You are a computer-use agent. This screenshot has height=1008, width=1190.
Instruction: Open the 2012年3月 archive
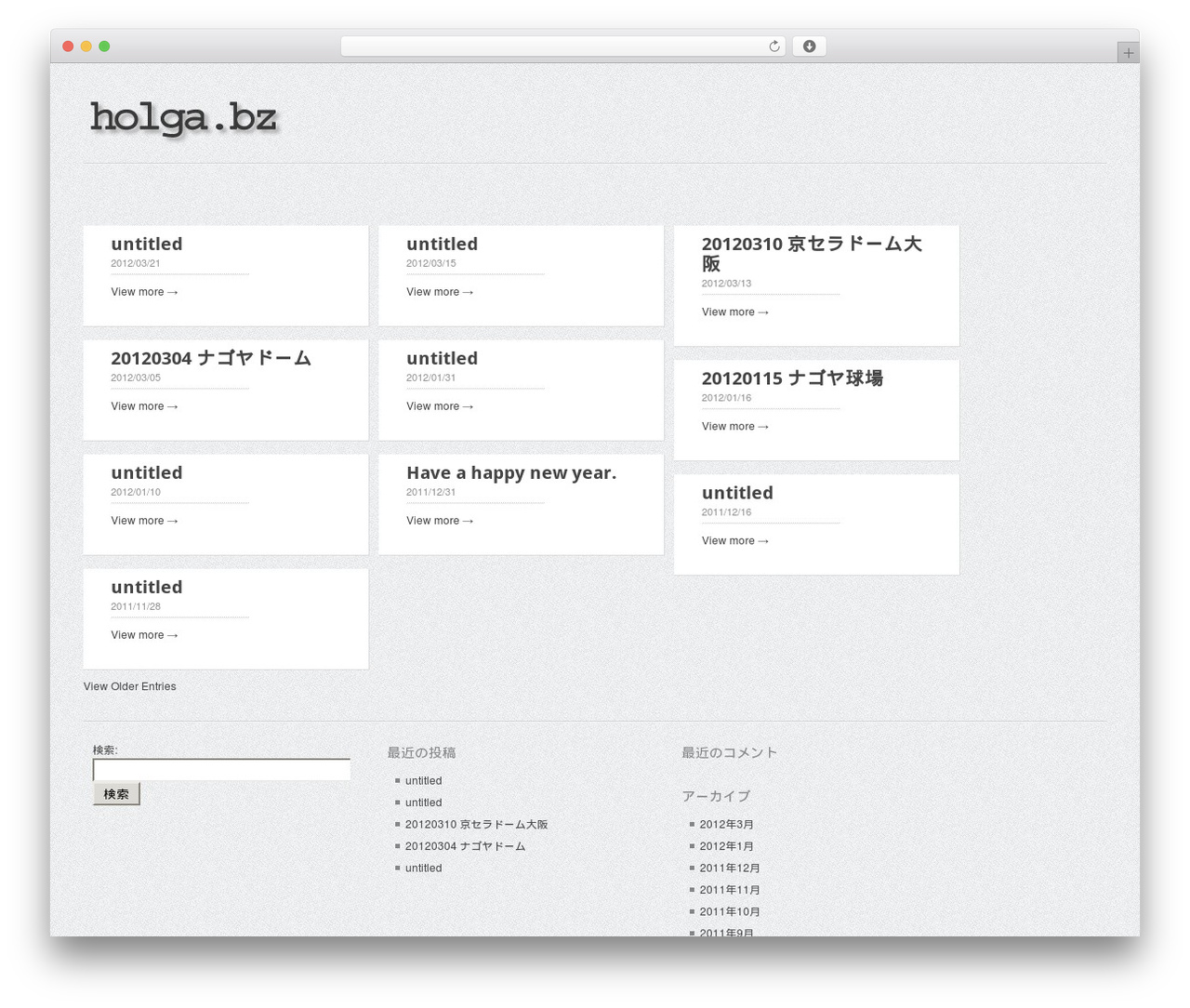[726, 825]
